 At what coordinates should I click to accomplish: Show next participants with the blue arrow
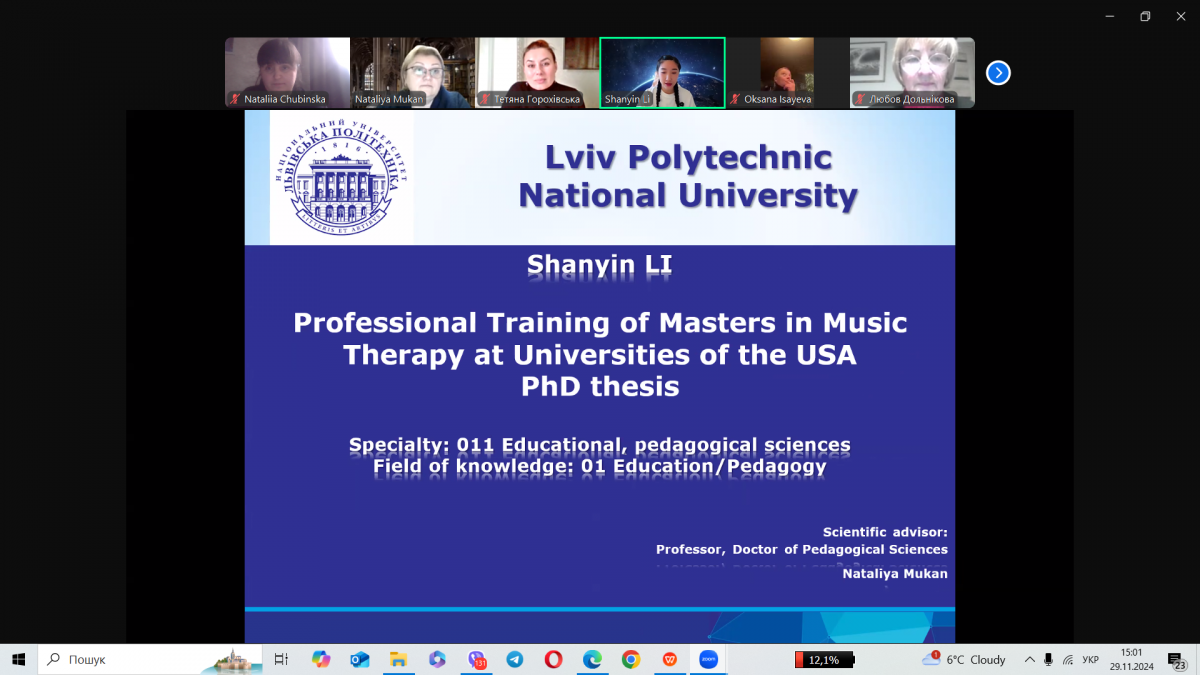pyautogui.click(x=998, y=73)
